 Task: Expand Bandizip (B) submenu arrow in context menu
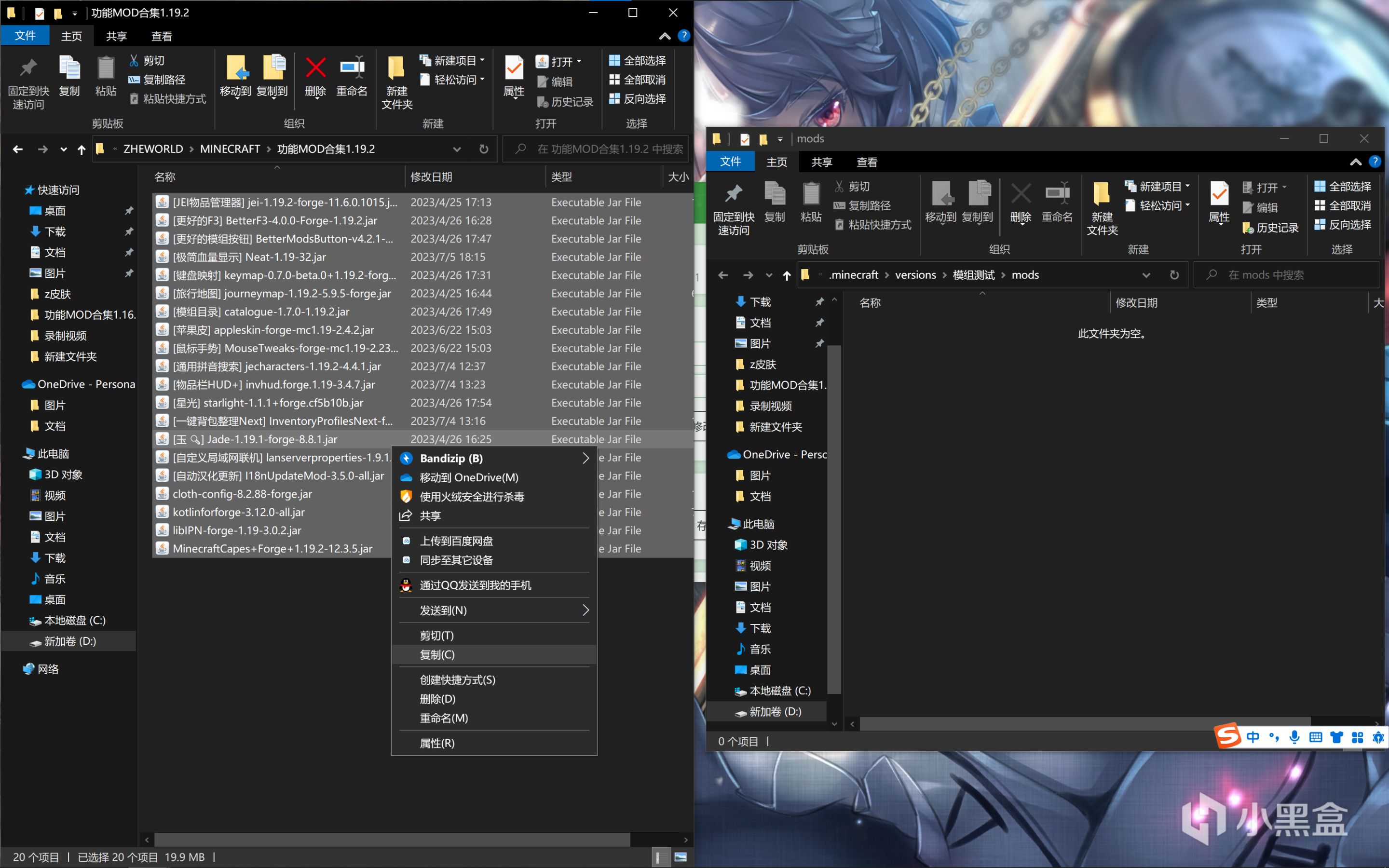[x=586, y=458]
